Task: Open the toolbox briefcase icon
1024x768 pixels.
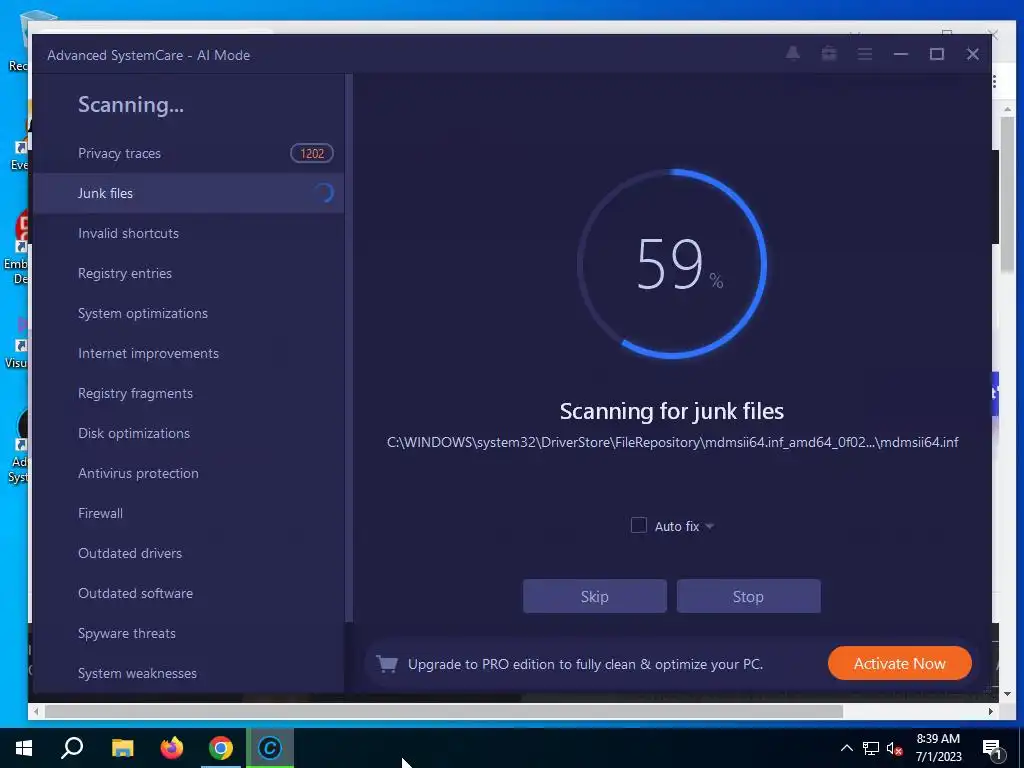Action: coord(829,54)
